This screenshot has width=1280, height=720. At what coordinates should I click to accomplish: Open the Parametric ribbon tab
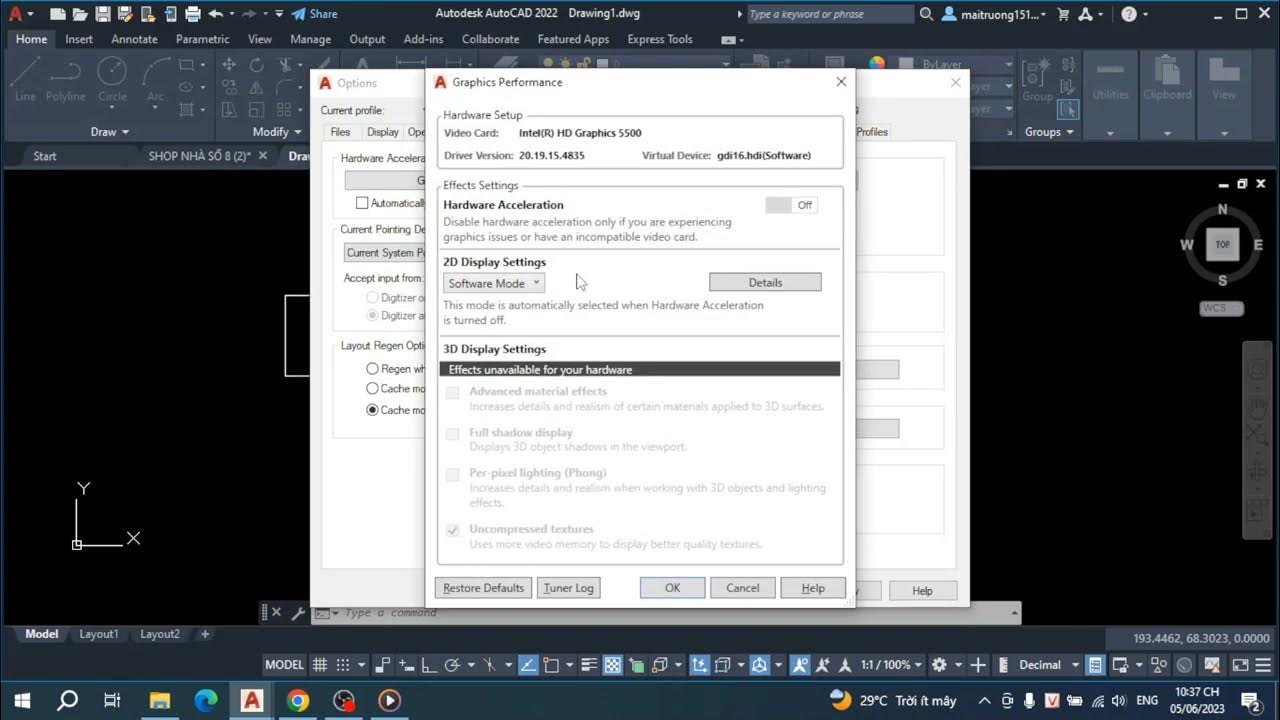pos(202,39)
